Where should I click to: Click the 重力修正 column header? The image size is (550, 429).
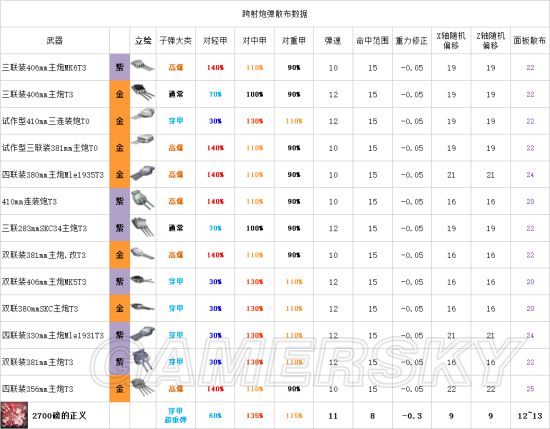(411, 40)
